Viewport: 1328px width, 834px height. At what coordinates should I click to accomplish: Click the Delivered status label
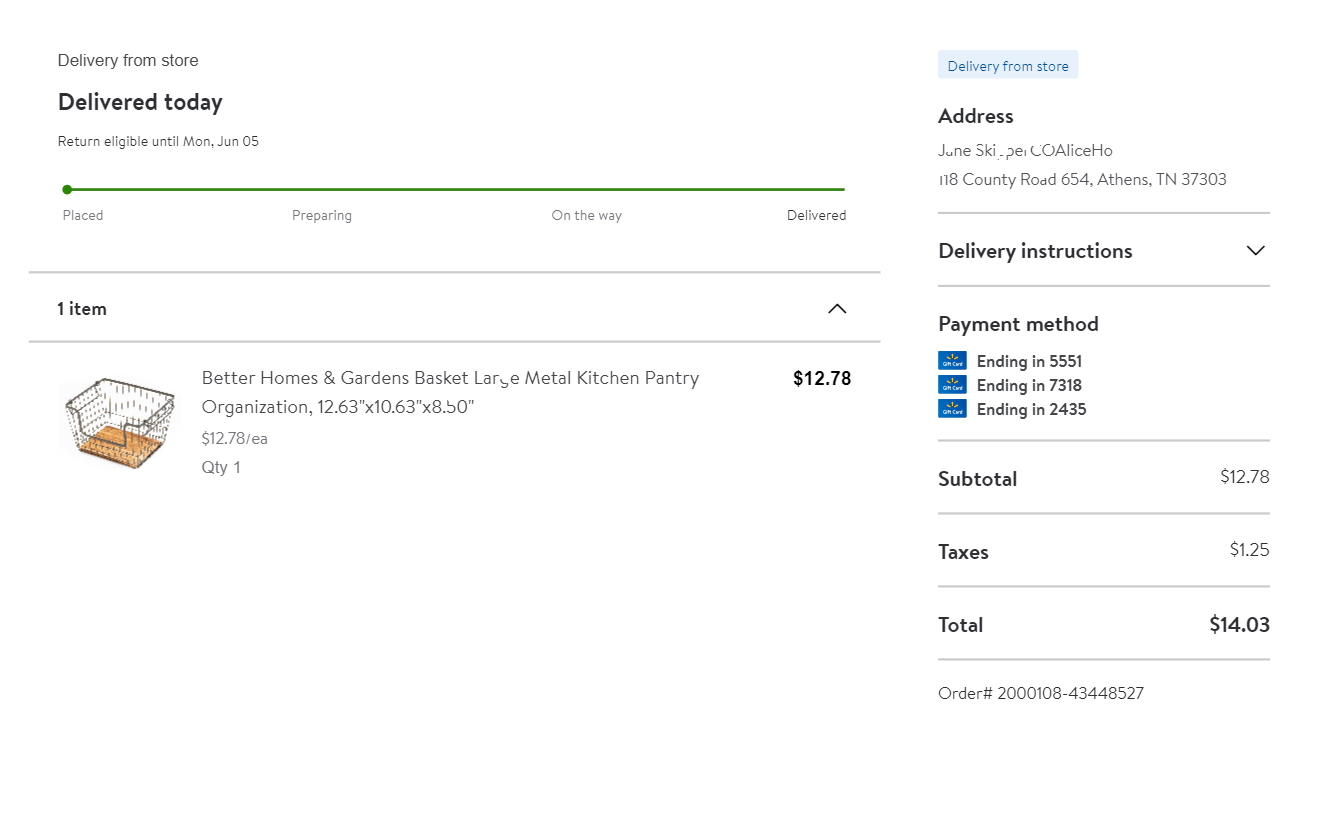pyautogui.click(x=816, y=215)
